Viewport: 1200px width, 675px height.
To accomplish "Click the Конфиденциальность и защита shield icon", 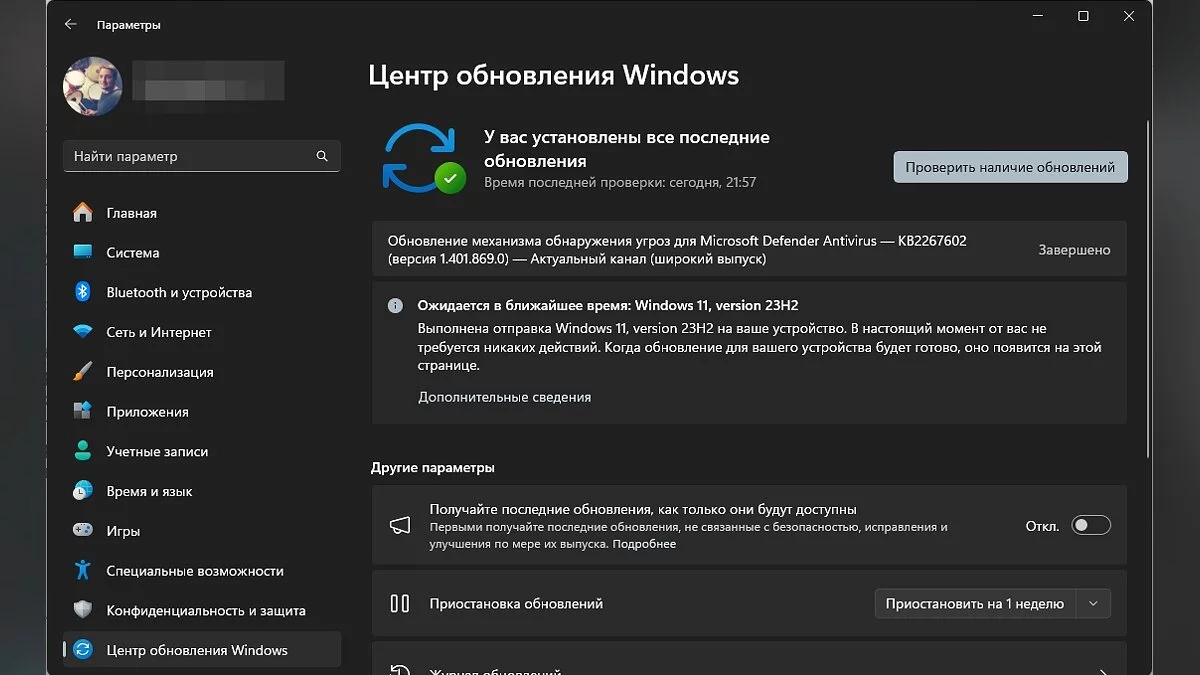I will (x=83, y=610).
